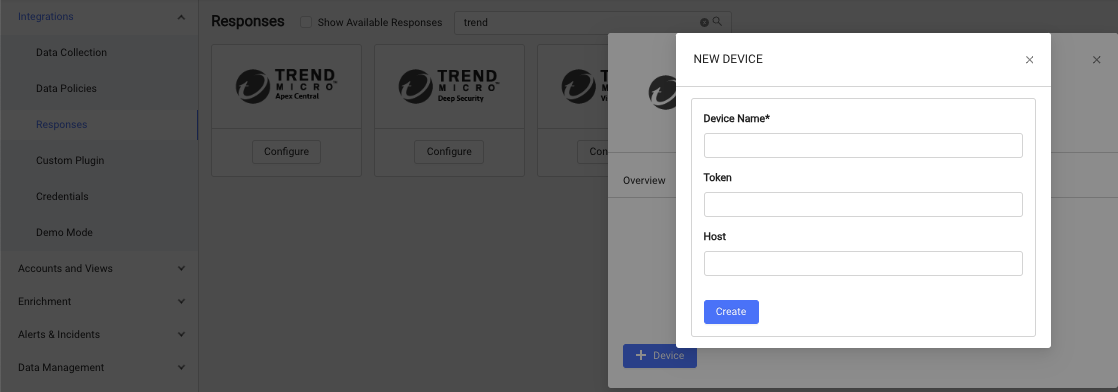Focus the Device Name field

[863, 145]
